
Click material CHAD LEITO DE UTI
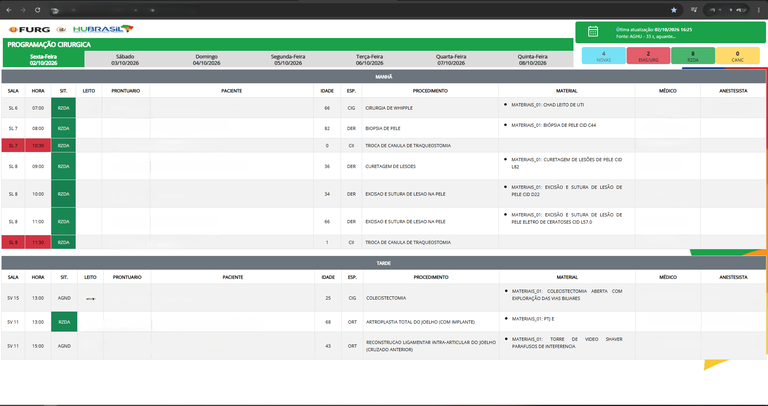click(548, 105)
